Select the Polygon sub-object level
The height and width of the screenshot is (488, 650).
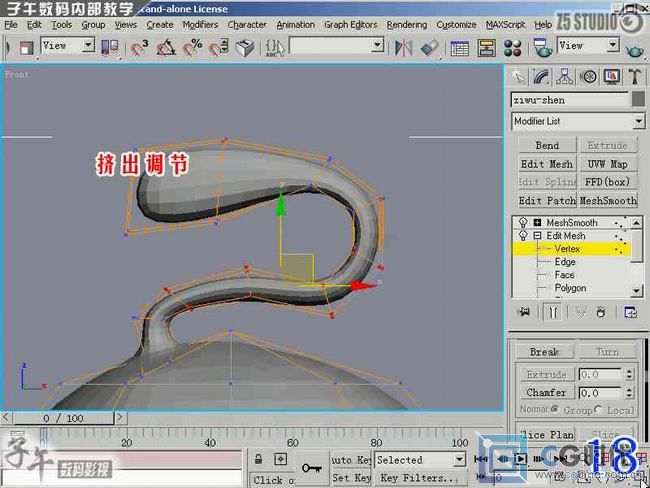[x=570, y=288]
